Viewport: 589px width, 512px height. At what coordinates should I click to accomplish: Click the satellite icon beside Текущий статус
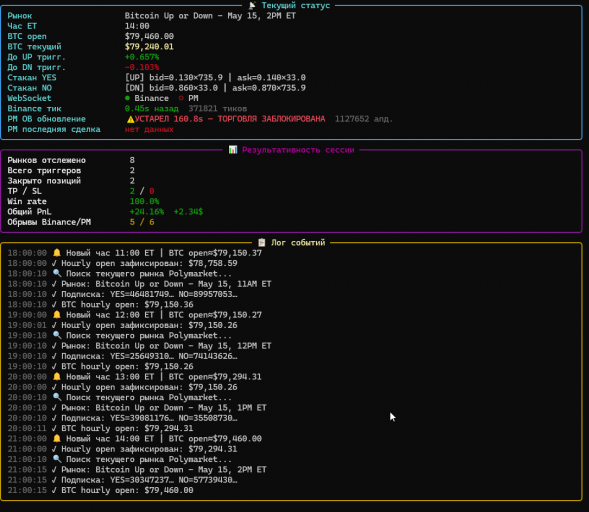coord(252,5)
